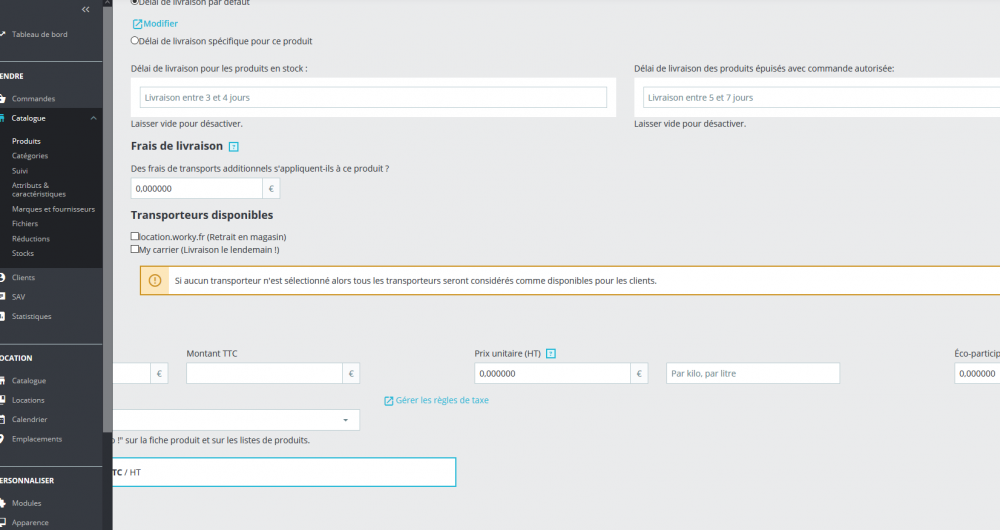Click the in-stock delivery delay field
The image size is (1000, 530).
tap(373, 98)
